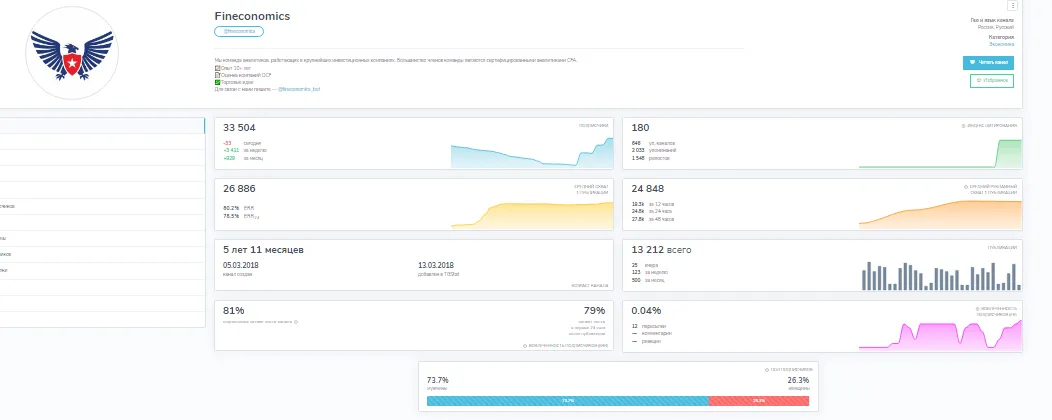Click the red 26.3% female bar segment

click(759, 401)
